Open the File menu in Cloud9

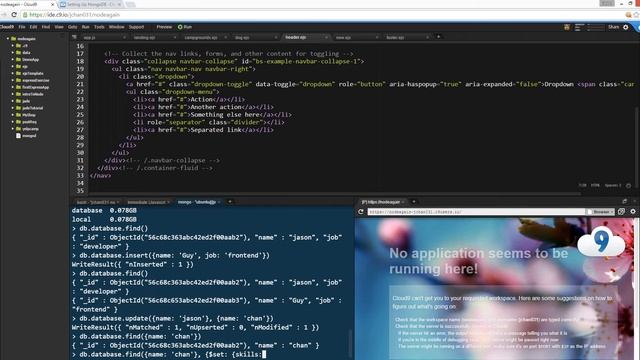click(x=22, y=27)
